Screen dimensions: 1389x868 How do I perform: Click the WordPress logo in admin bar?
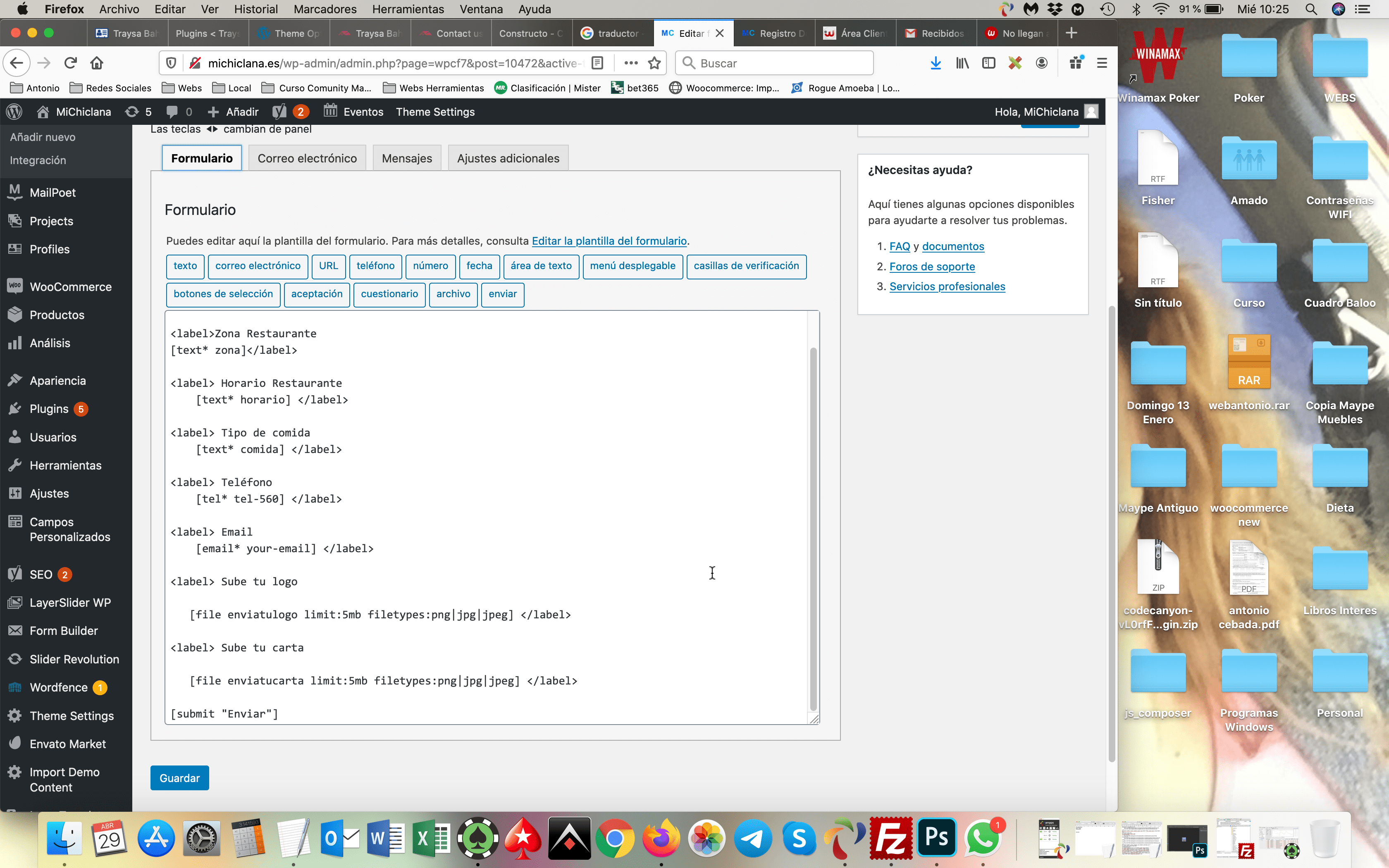(14, 112)
